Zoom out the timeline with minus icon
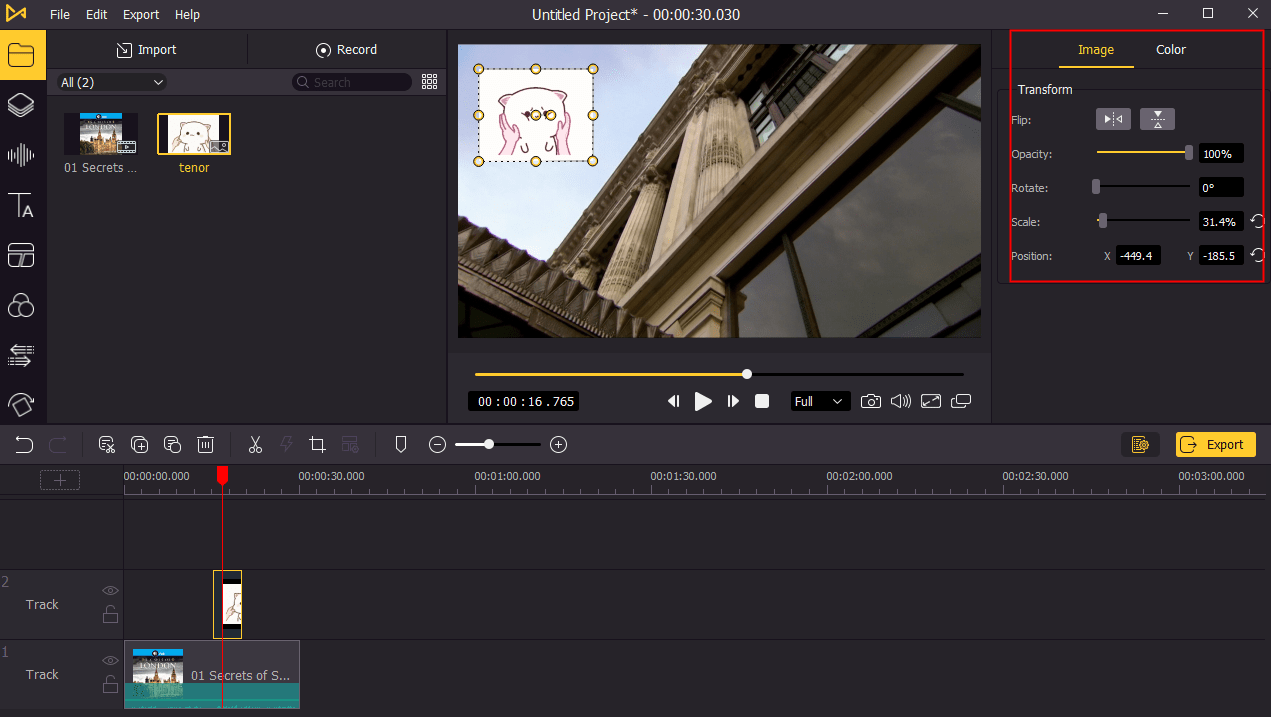This screenshot has height=717, width=1271. coord(437,445)
